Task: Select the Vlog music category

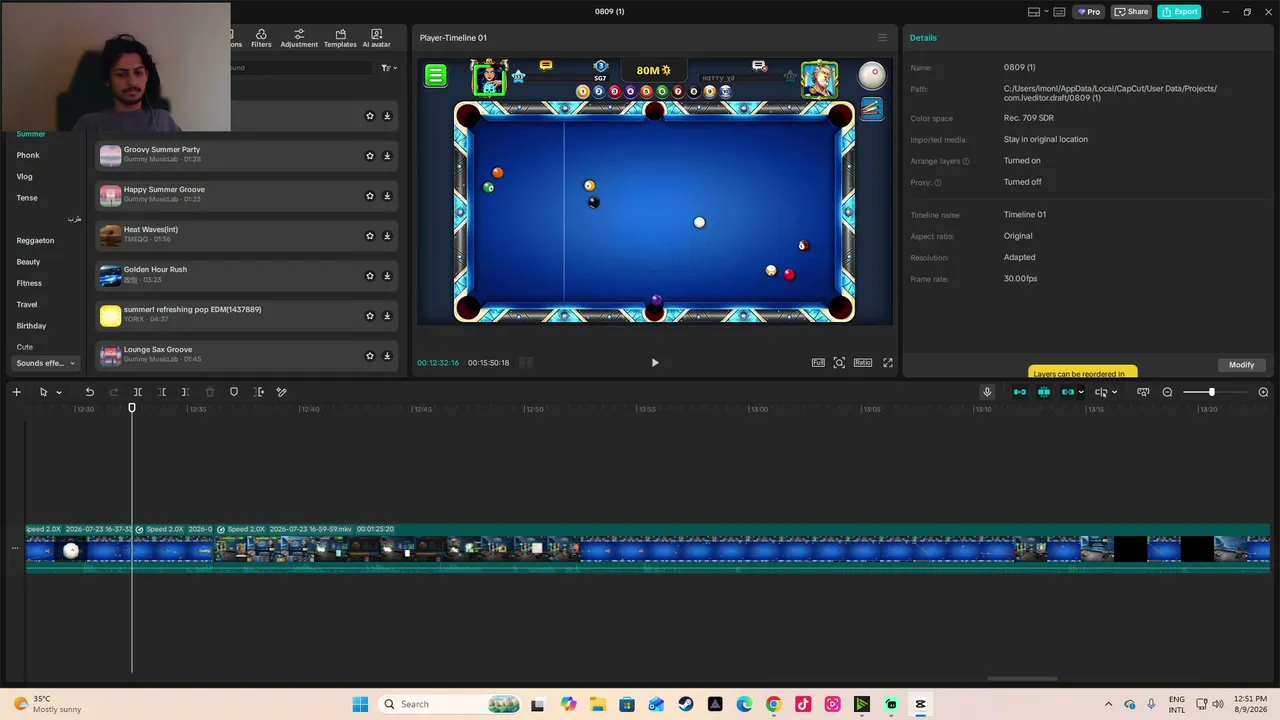Action: pyautogui.click(x=25, y=176)
